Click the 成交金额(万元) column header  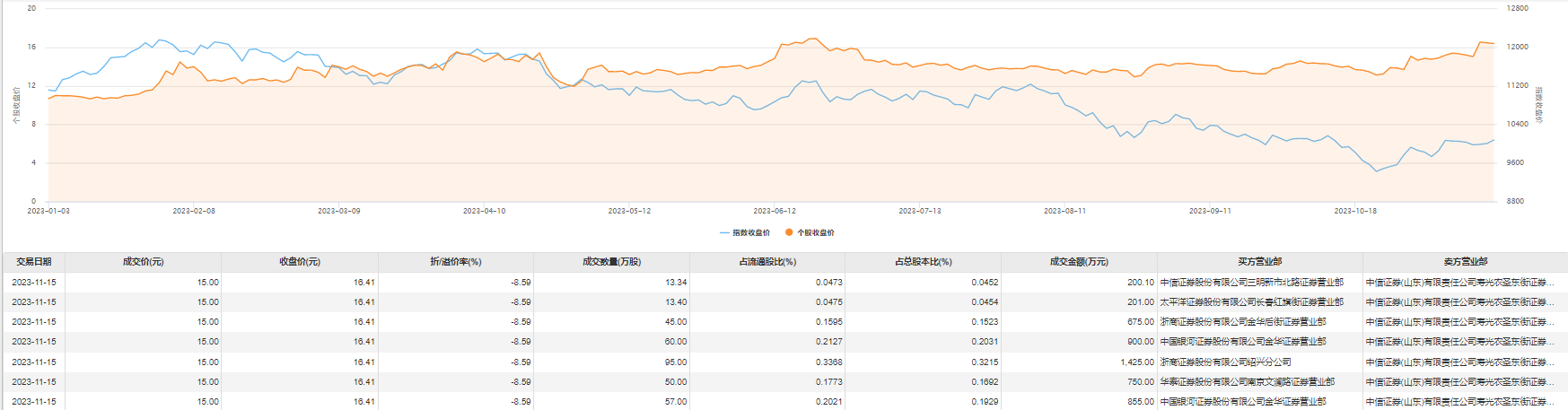1079,262
